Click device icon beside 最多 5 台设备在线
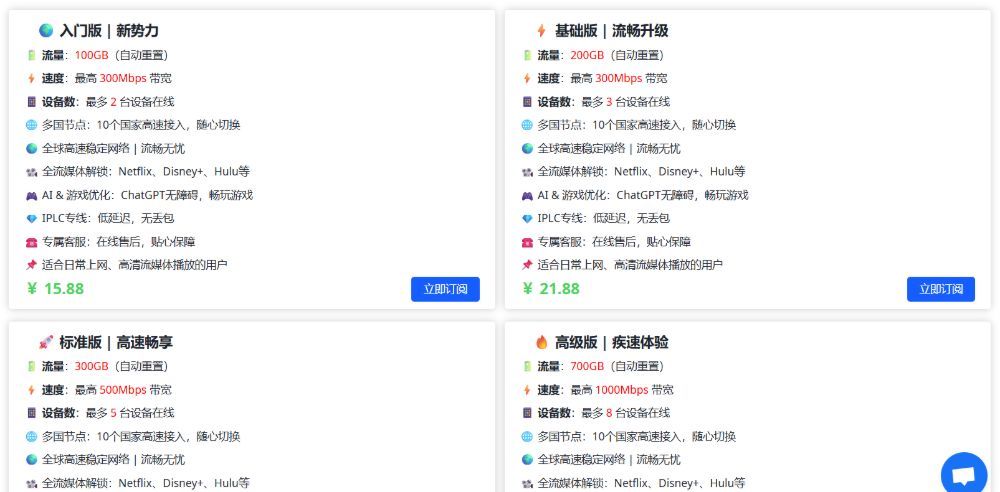The width and height of the screenshot is (1000, 492). tap(31, 413)
